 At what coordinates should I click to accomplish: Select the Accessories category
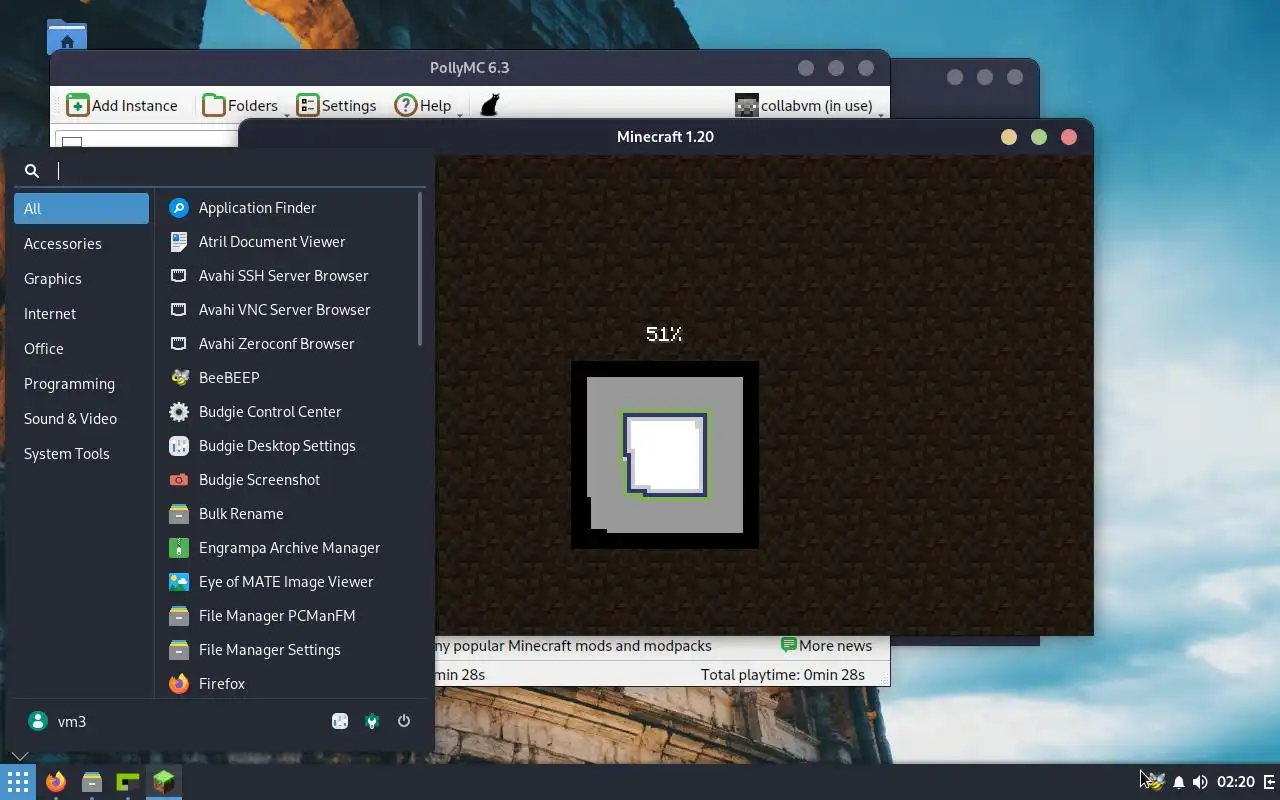click(81, 244)
